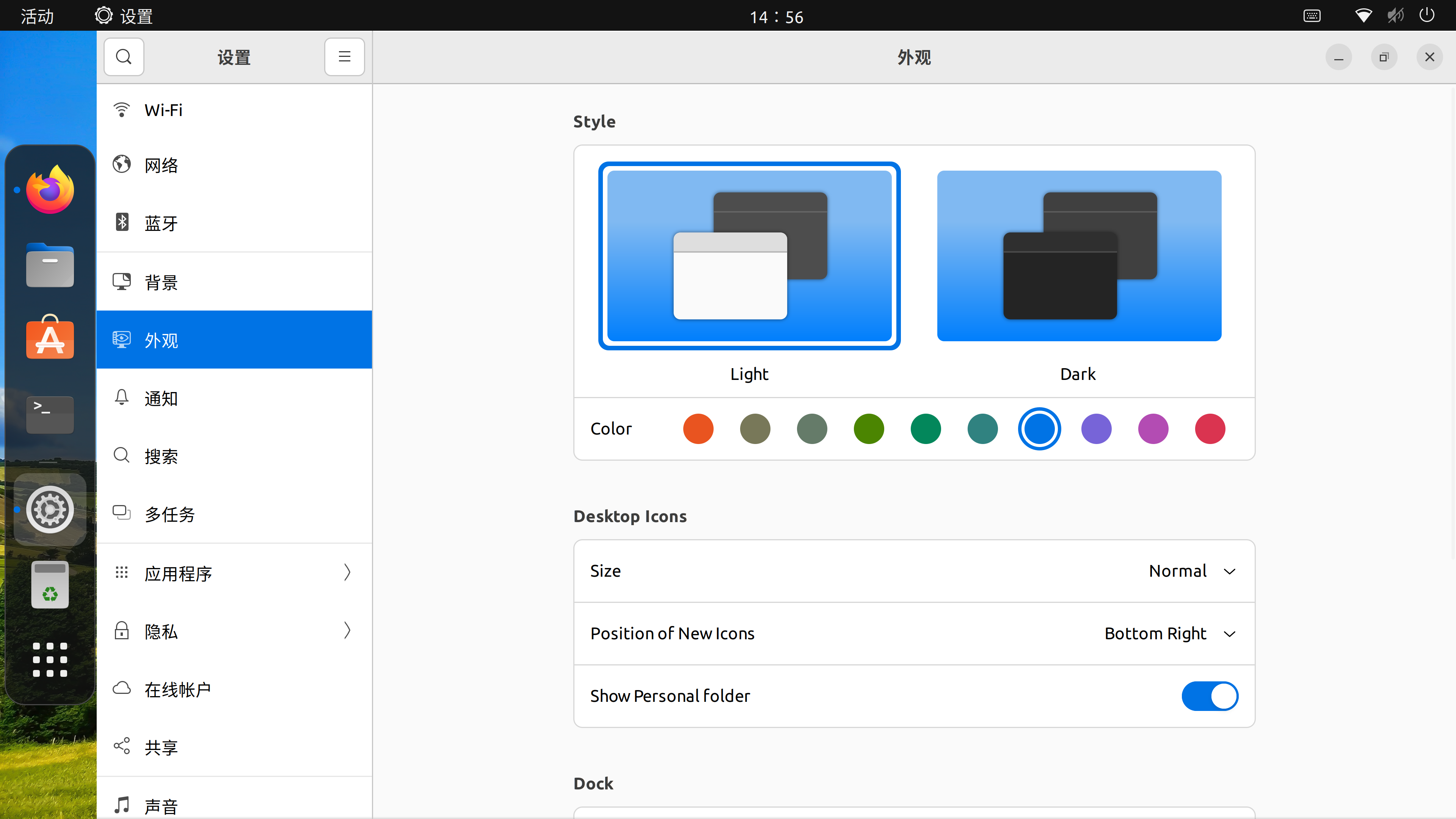Go to the 通知 settings panel

(x=234, y=398)
